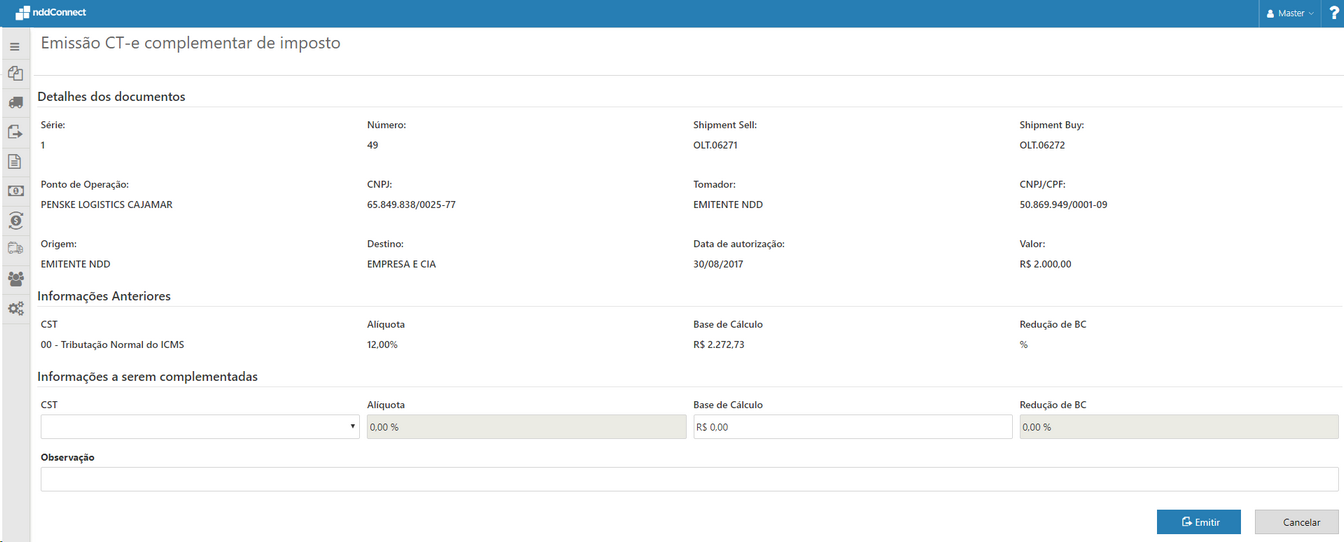
Task: Select the CNPJ value 65.849.838/0025-77
Action: (412, 204)
